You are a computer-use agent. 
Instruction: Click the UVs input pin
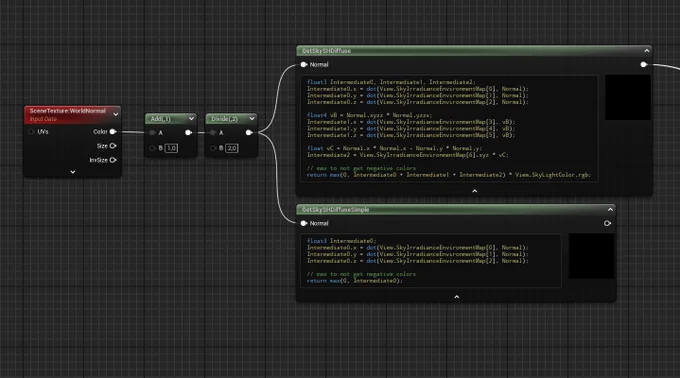pyautogui.click(x=31, y=131)
